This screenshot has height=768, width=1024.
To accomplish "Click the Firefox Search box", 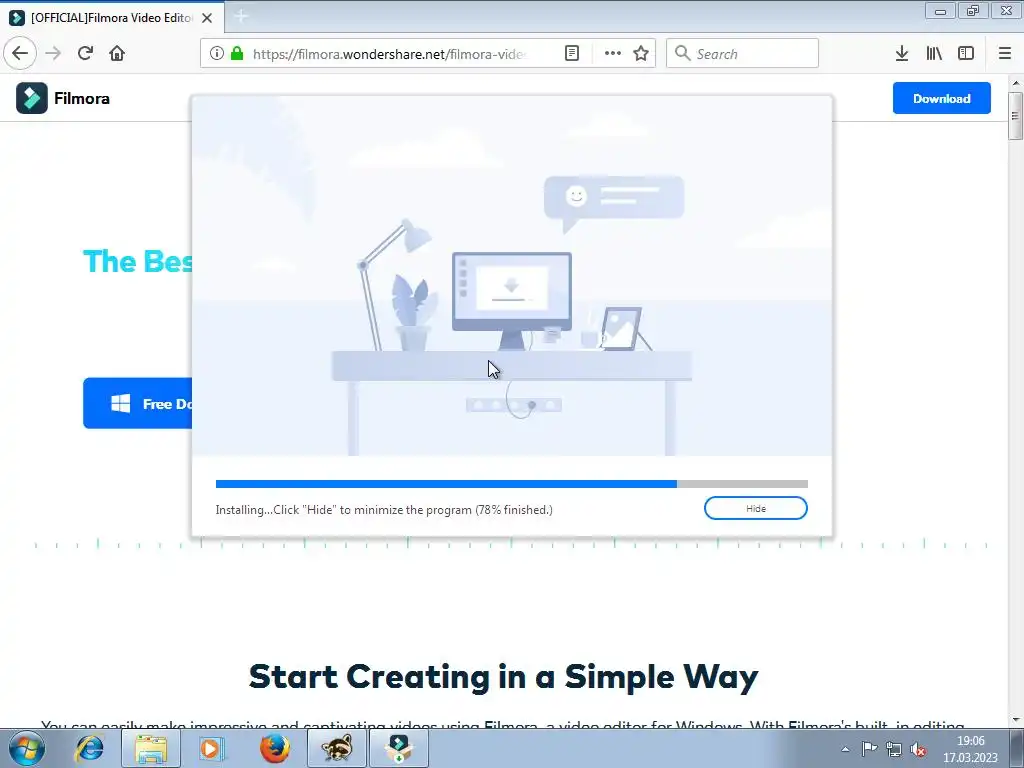I will point(743,53).
